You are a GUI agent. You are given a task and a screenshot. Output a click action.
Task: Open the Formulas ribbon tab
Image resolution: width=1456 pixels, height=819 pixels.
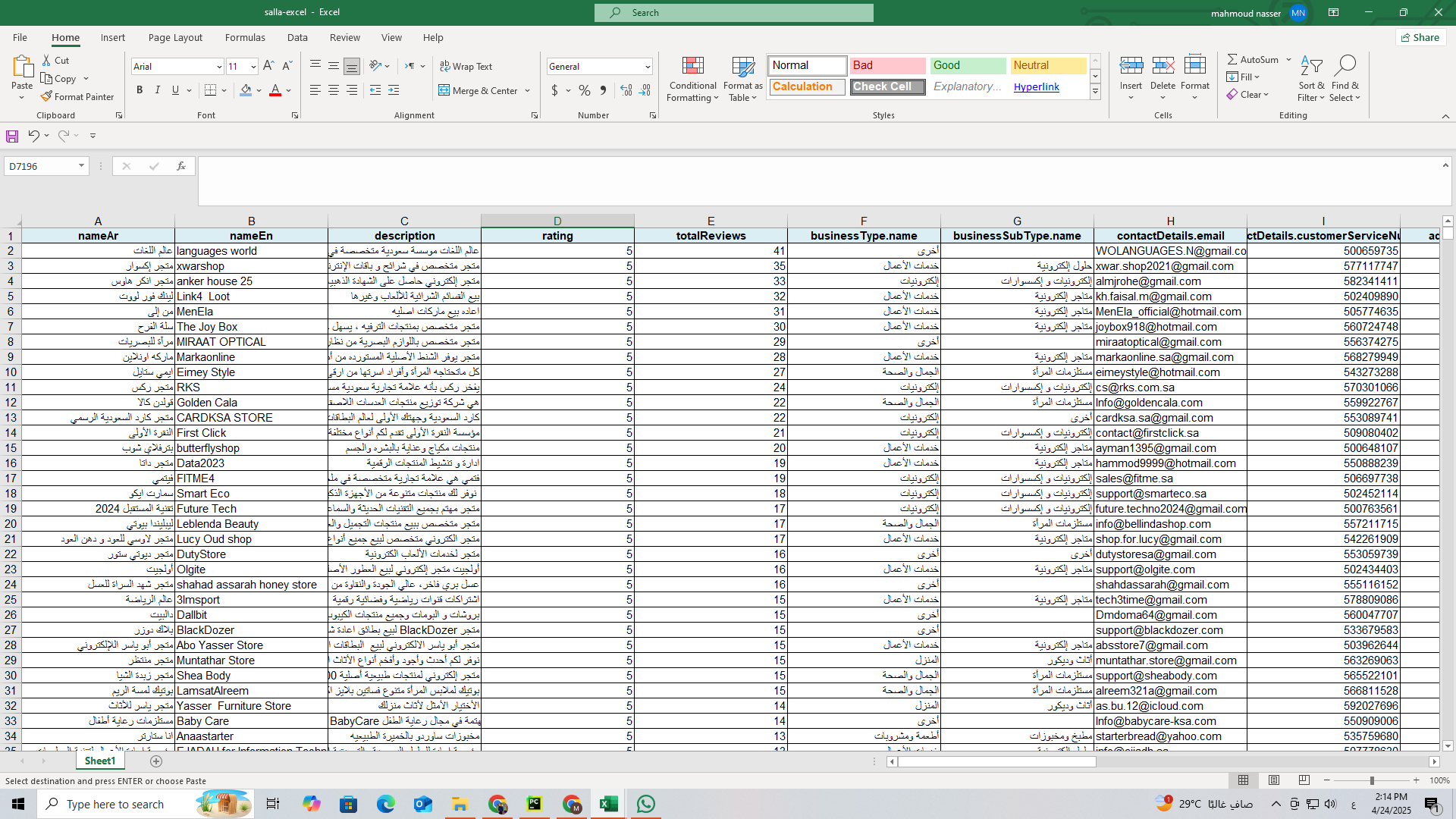[x=245, y=38]
